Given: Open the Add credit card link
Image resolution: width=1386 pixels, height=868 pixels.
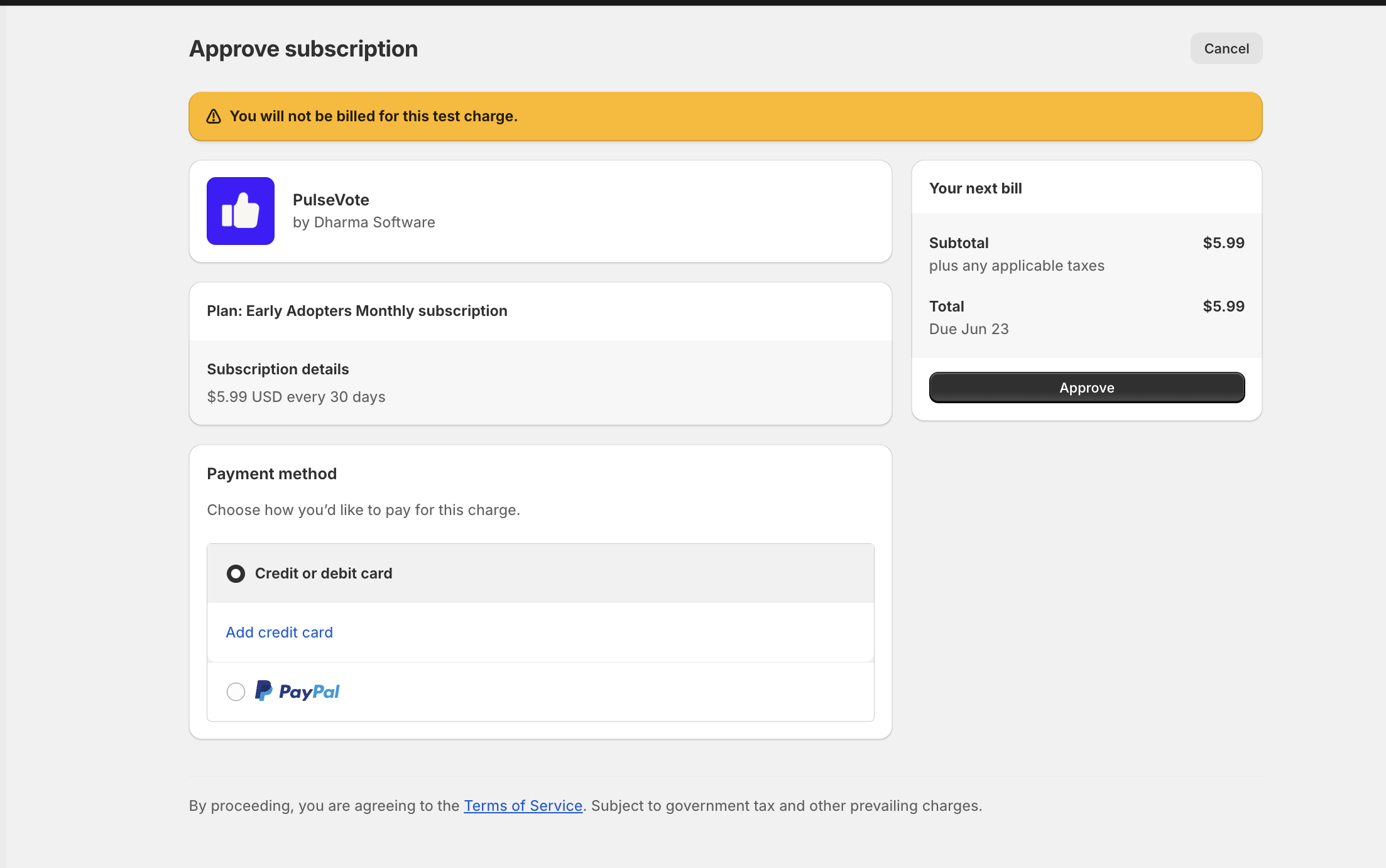Looking at the screenshot, I should coord(279,632).
